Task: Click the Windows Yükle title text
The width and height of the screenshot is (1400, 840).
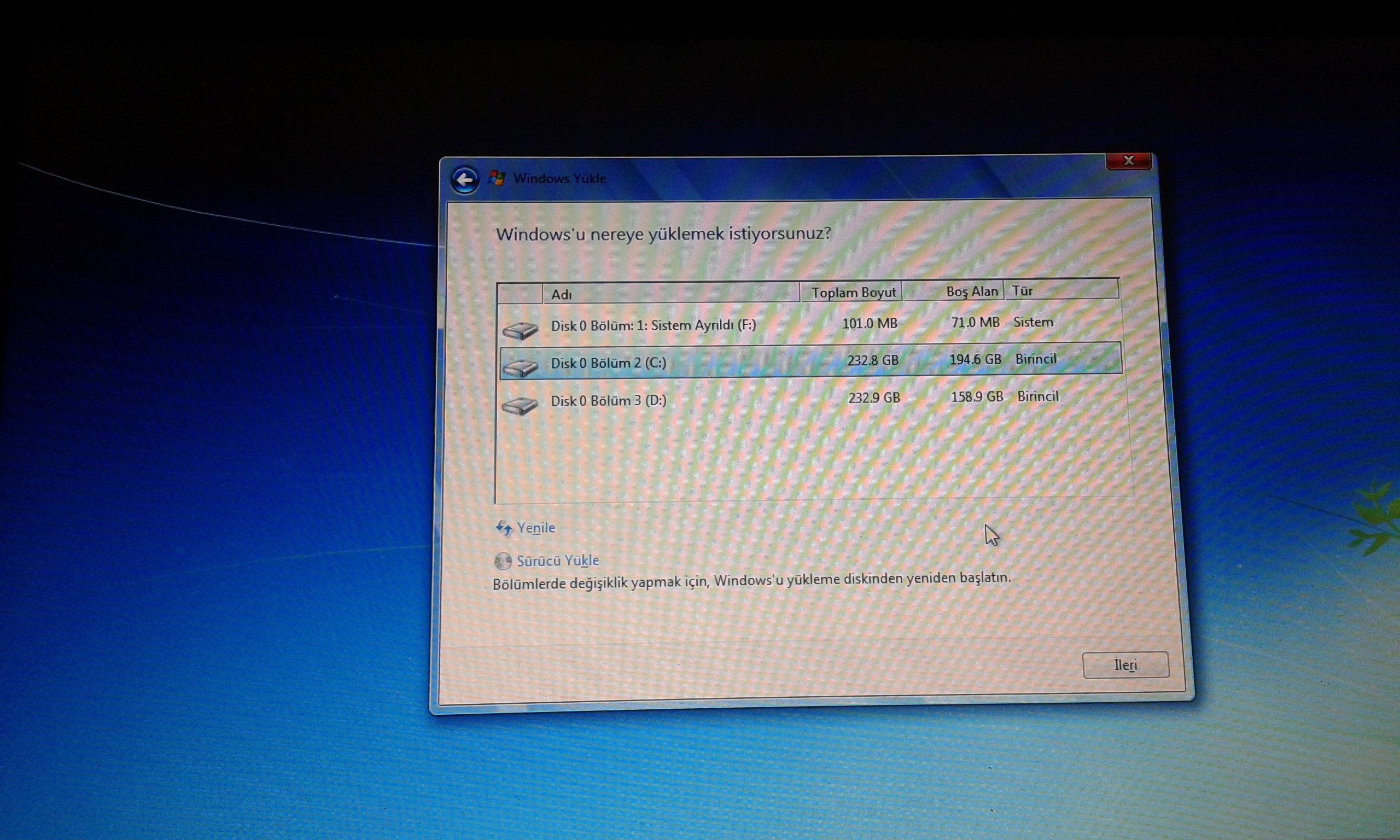Action: 559,178
